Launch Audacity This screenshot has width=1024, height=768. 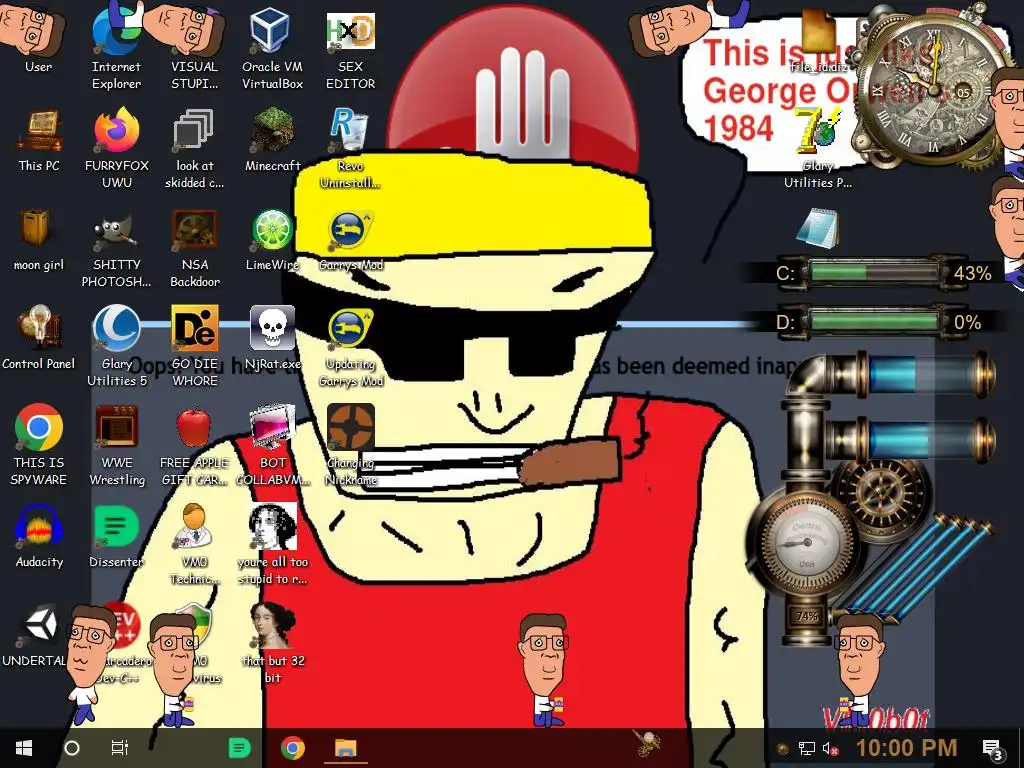coord(39,537)
